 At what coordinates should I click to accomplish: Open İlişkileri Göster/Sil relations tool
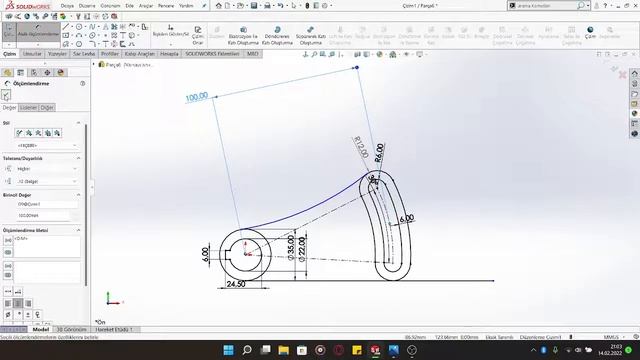click(171, 31)
